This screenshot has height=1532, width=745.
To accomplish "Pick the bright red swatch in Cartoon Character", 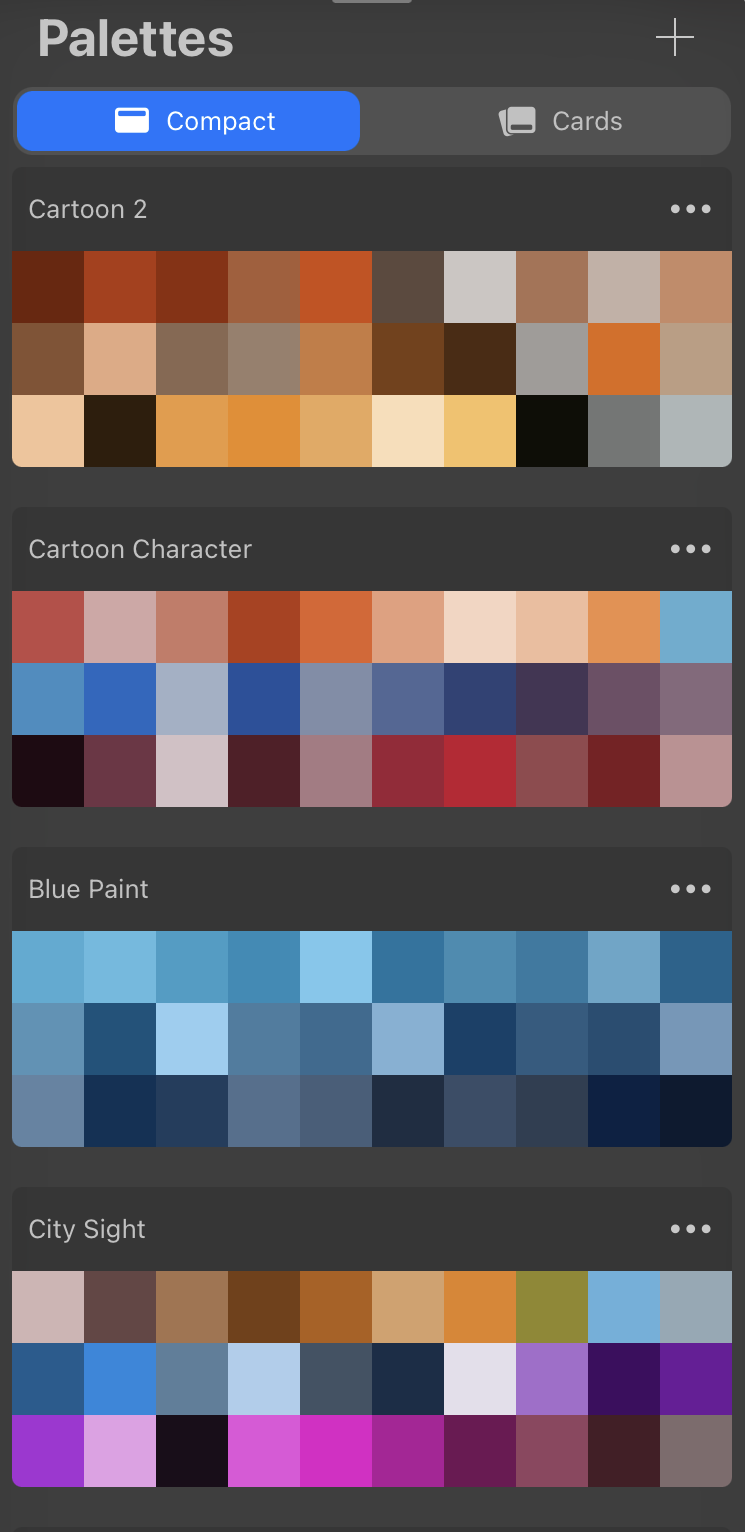I will click(480, 771).
